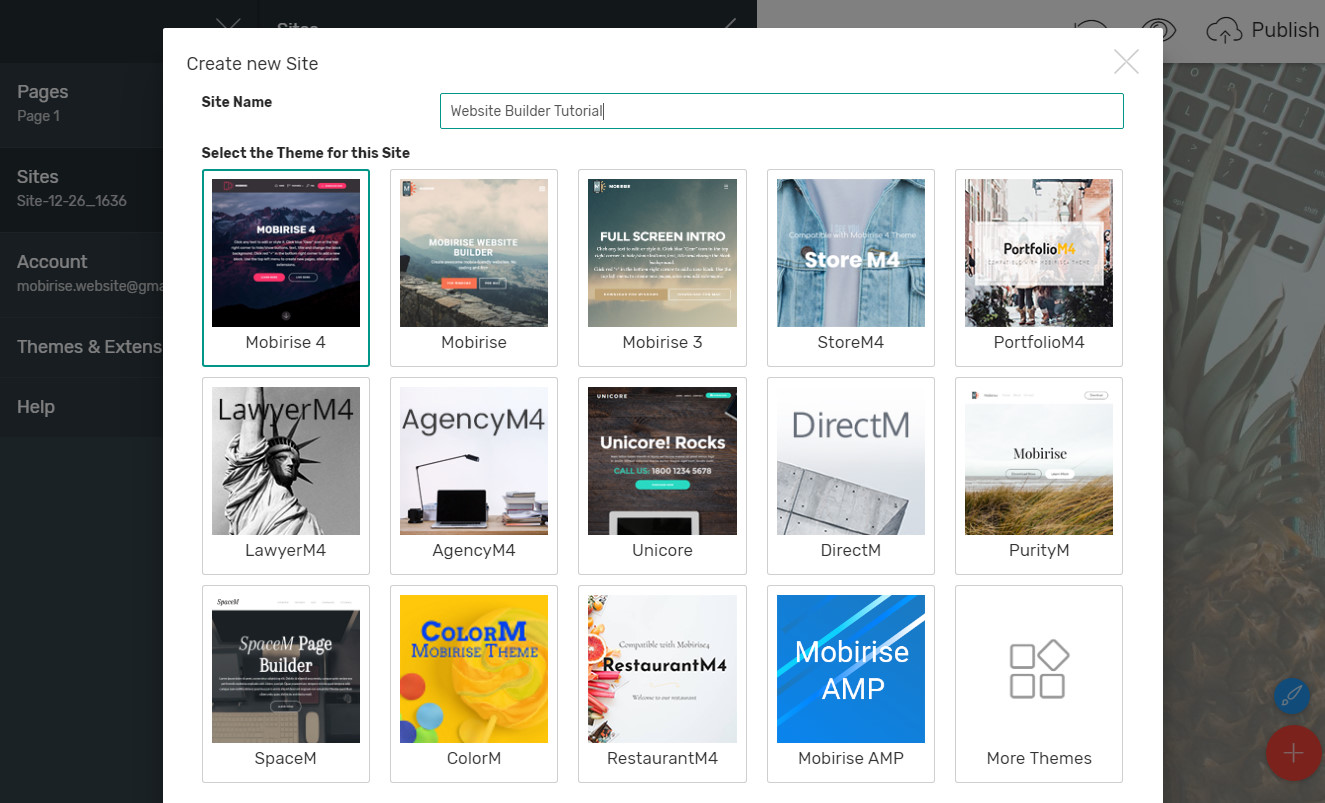Click the Publish cloud upload icon
1325x803 pixels.
coord(1224,31)
